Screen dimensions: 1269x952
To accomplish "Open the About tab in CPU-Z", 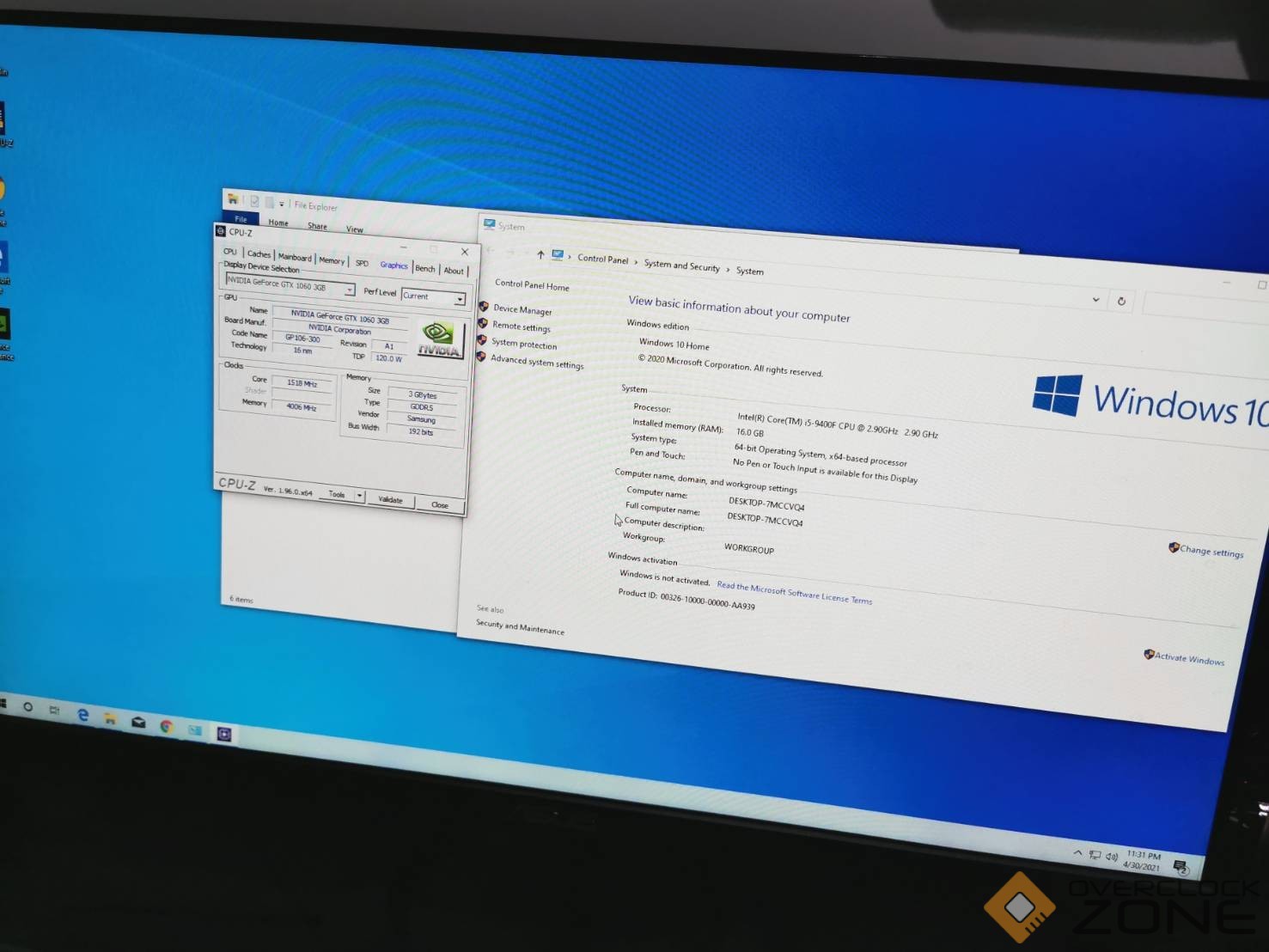I will pos(454,271).
